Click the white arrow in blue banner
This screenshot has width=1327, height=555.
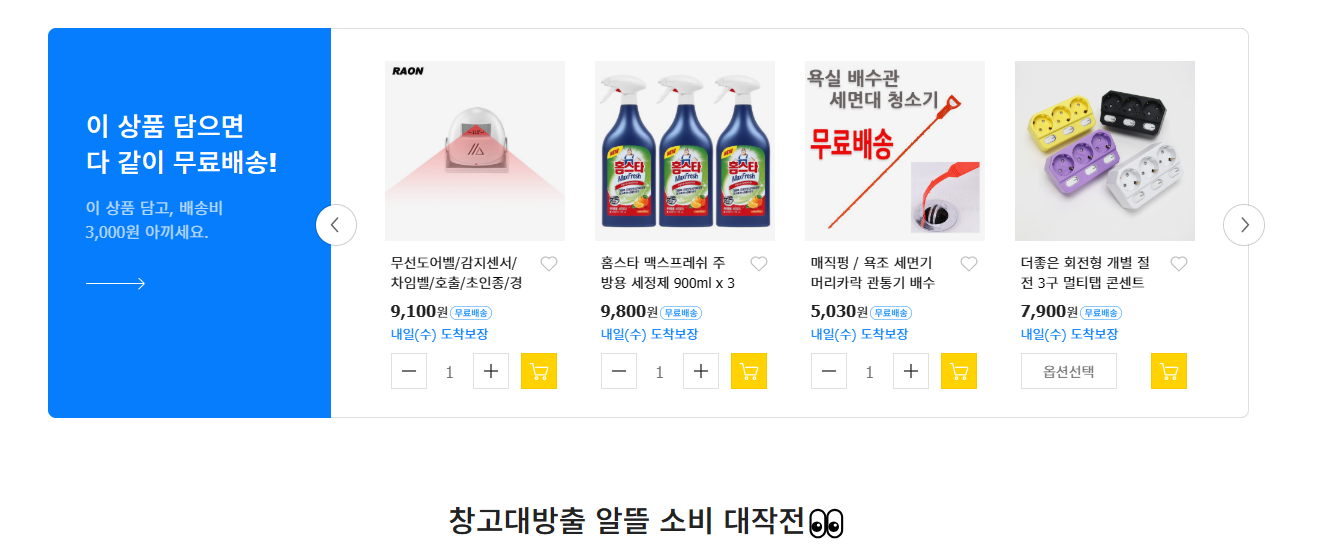pos(115,284)
